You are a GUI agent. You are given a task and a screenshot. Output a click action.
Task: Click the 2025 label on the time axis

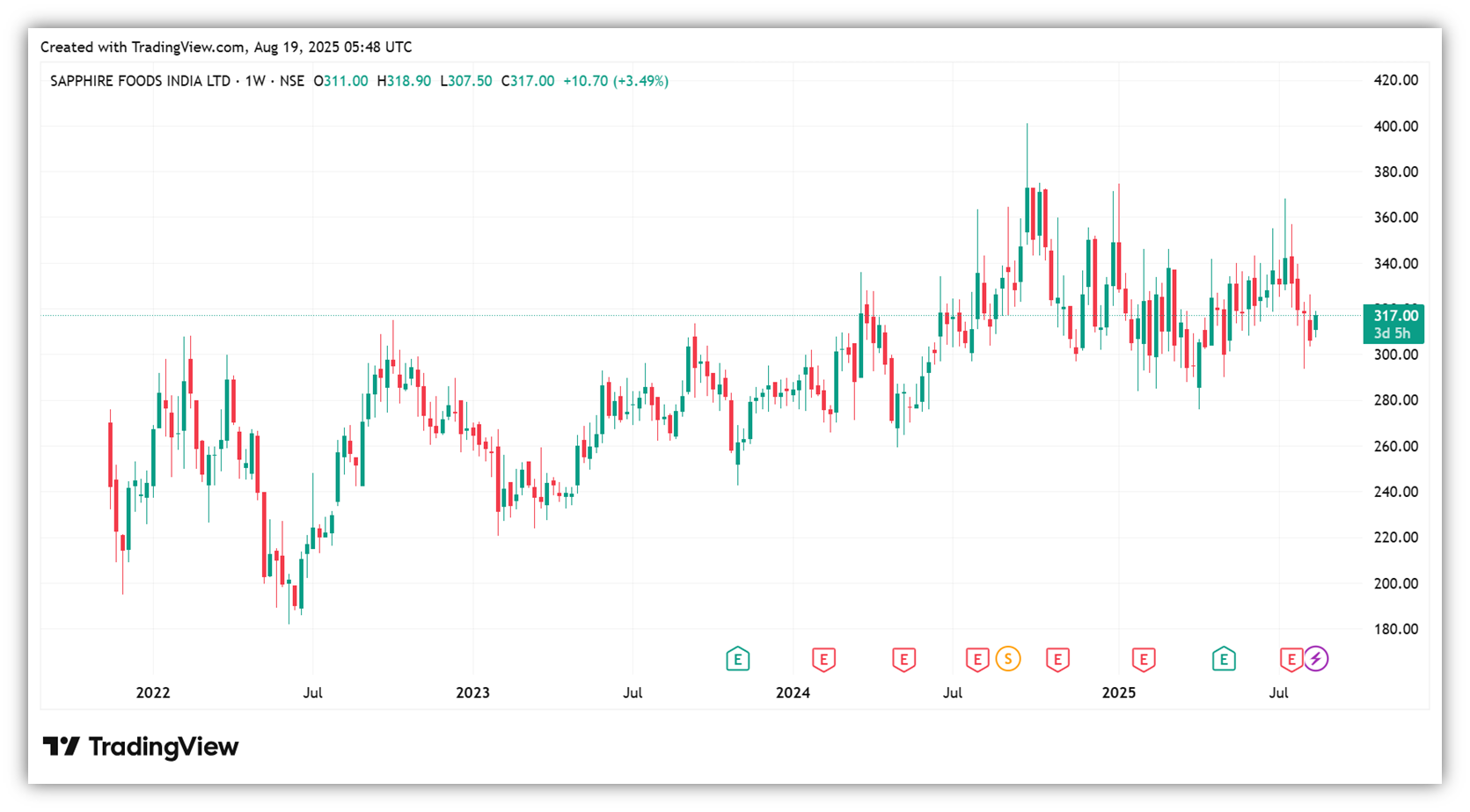click(1118, 693)
